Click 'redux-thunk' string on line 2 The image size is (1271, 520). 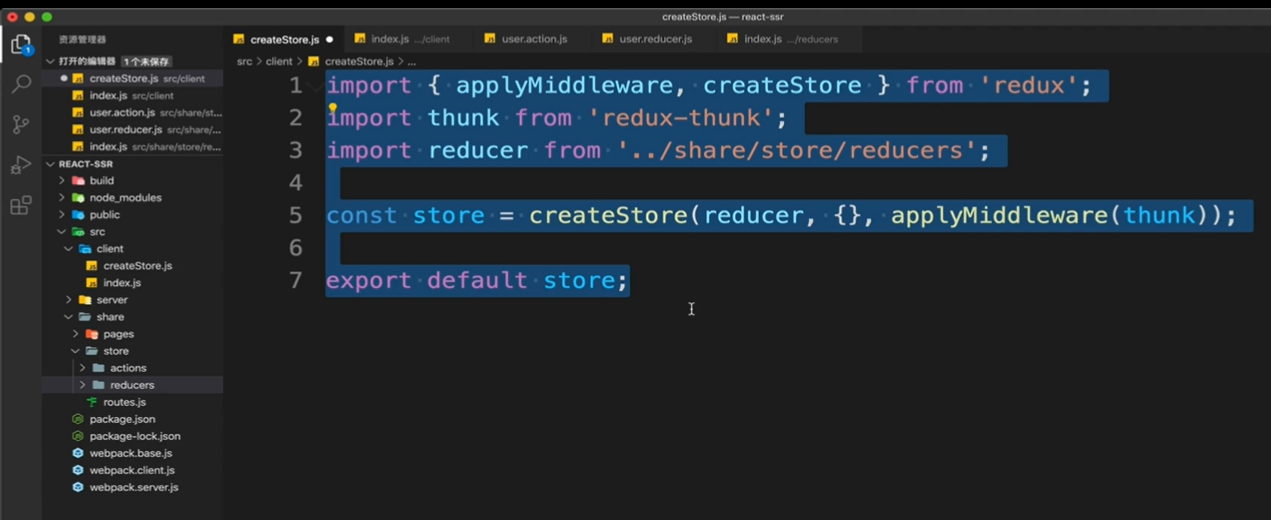[682, 118]
